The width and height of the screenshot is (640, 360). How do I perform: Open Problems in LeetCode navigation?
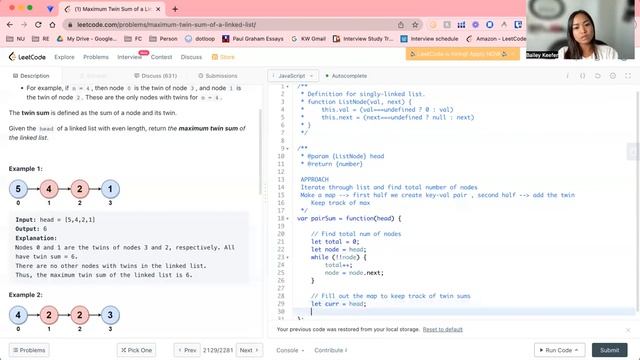point(96,57)
